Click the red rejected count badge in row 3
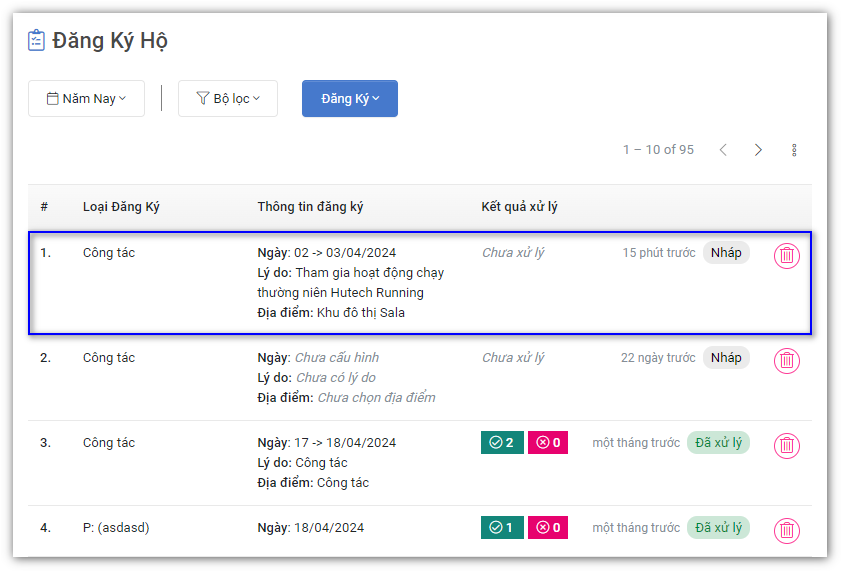This screenshot has height=571, width=841. [548, 443]
